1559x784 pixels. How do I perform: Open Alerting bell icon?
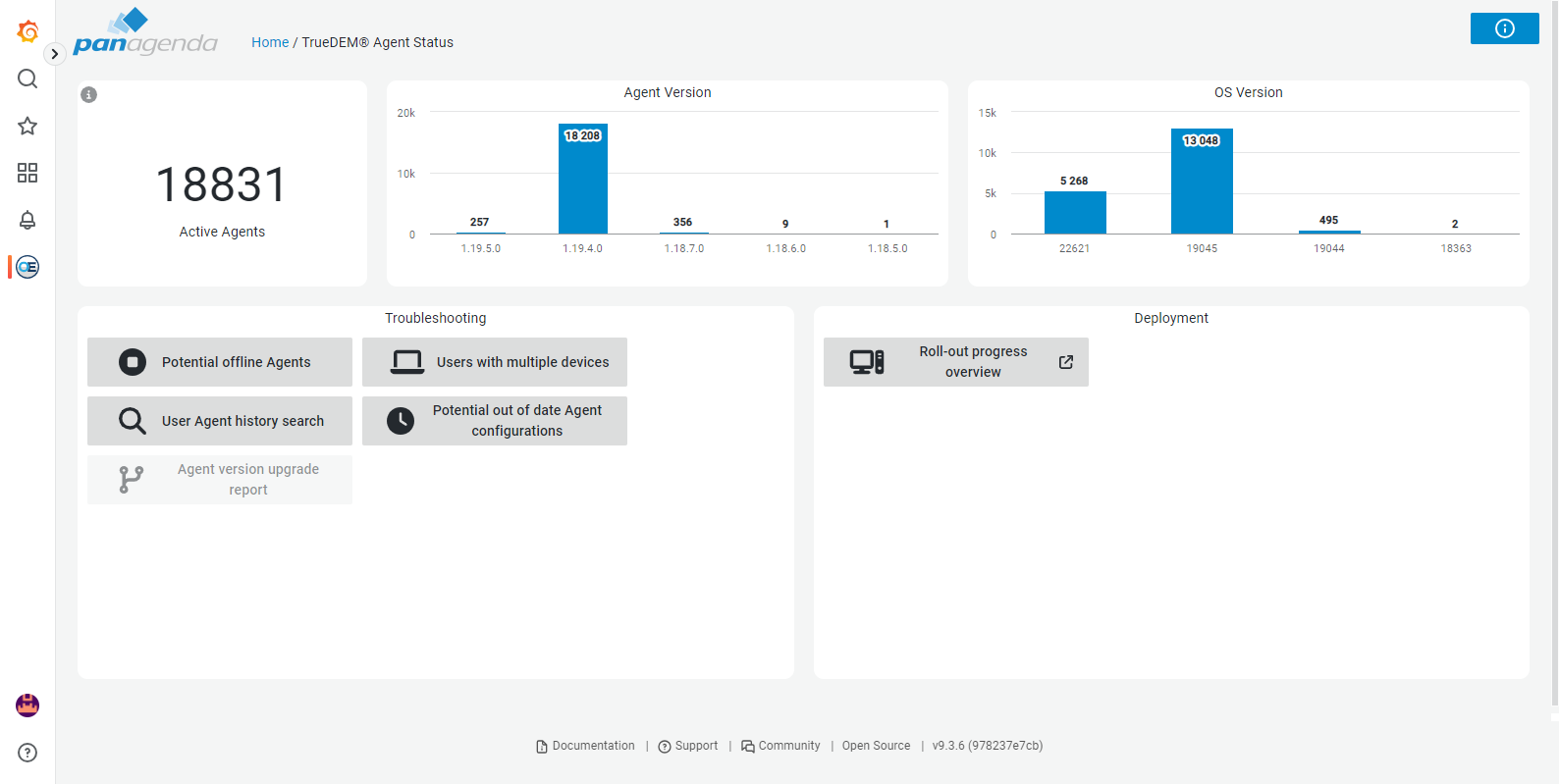27,220
